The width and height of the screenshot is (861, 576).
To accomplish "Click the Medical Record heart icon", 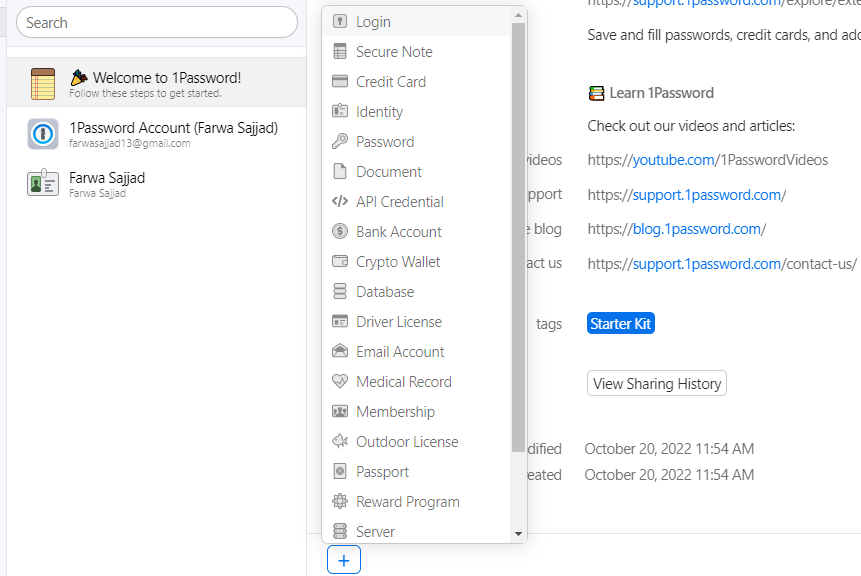I will click(x=339, y=382).
